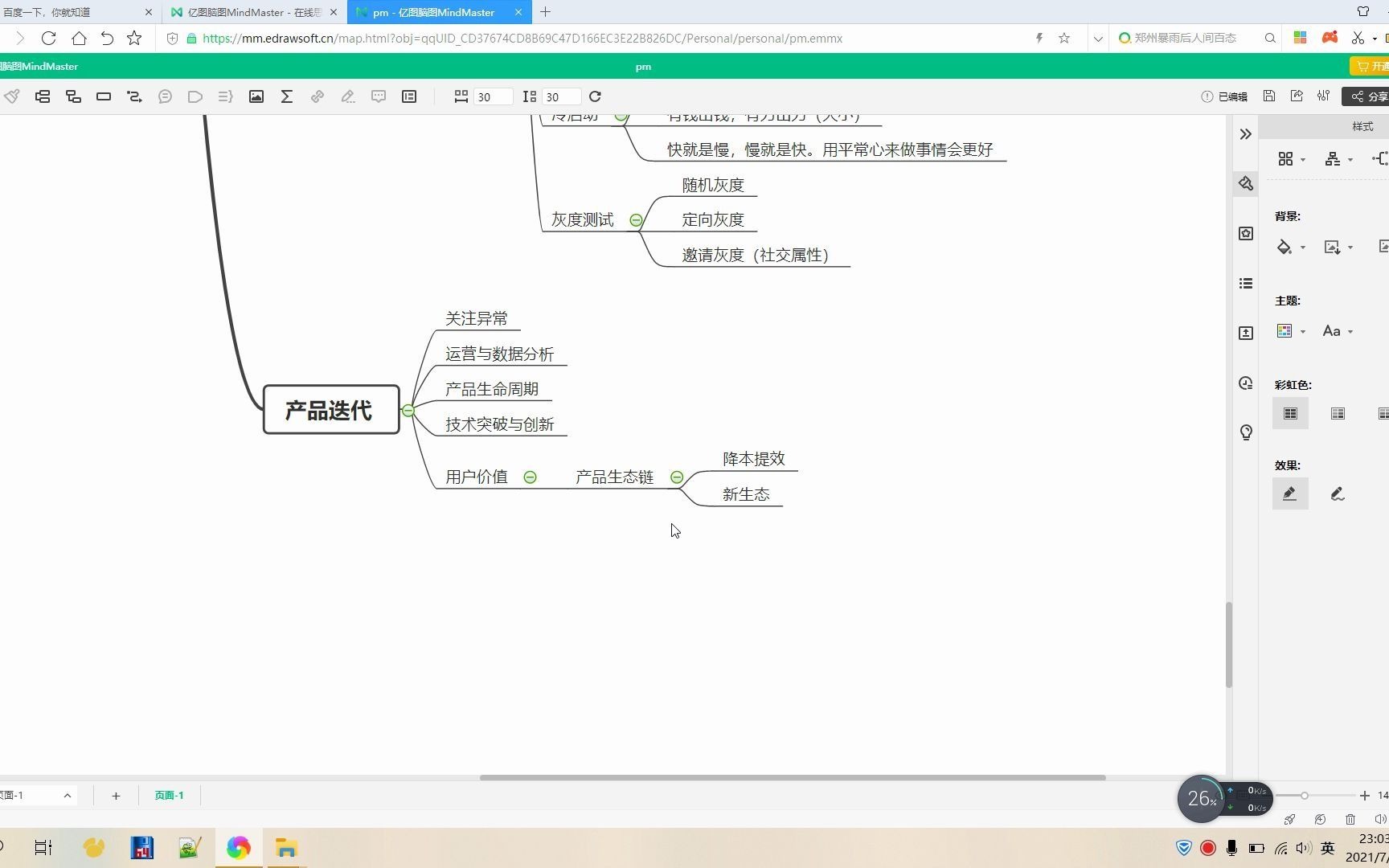The height and width of the screenshot is (868, 1389).
Task: Click the vertical spacing input showing 30
Action: coord(561,96)
